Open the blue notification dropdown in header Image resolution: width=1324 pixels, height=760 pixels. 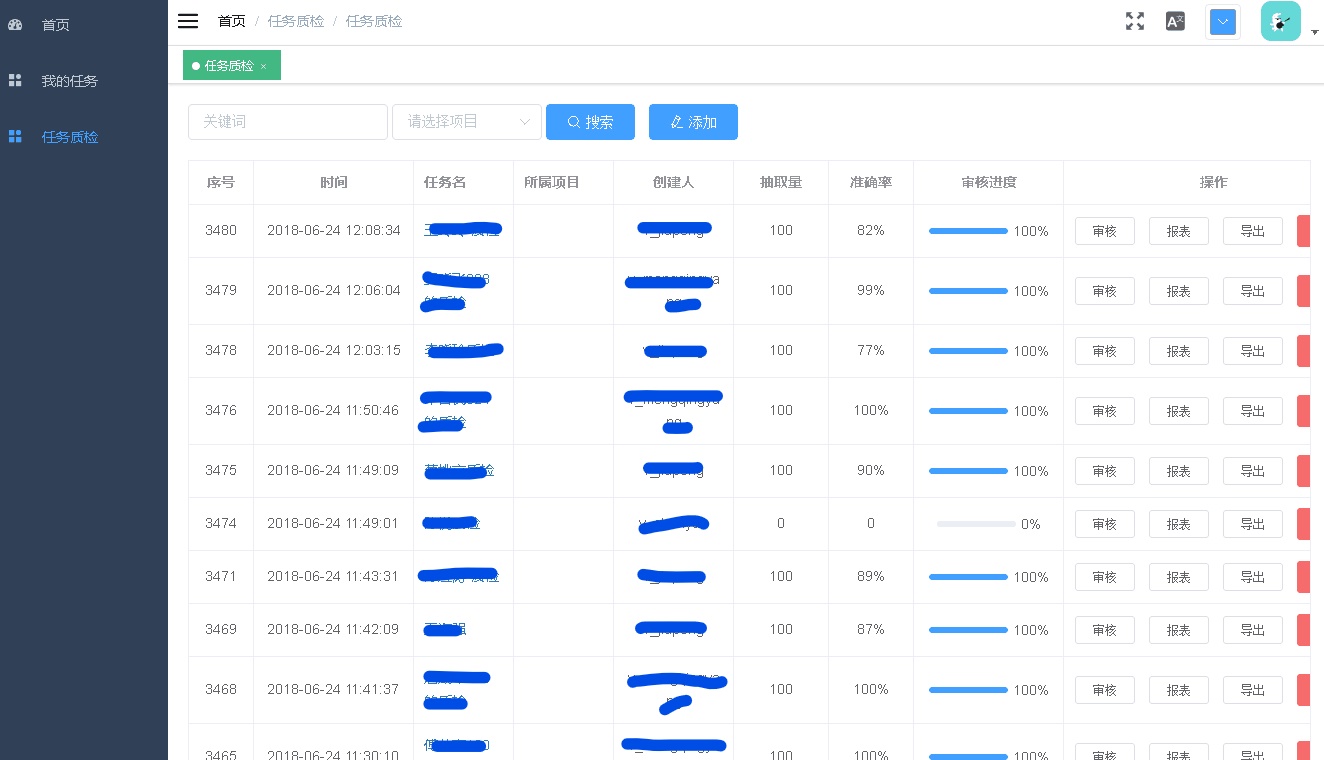click(1223, 21)
